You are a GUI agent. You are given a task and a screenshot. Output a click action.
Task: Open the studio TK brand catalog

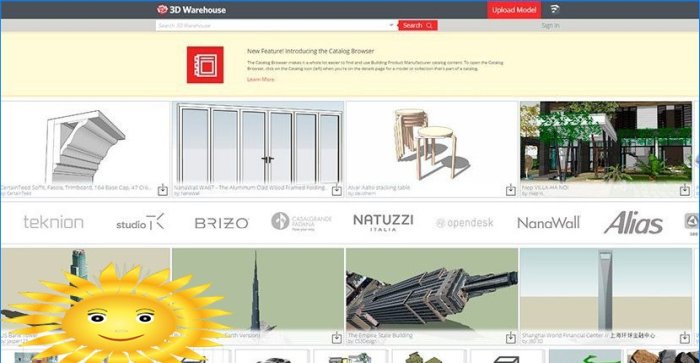[x=140, y=222]
